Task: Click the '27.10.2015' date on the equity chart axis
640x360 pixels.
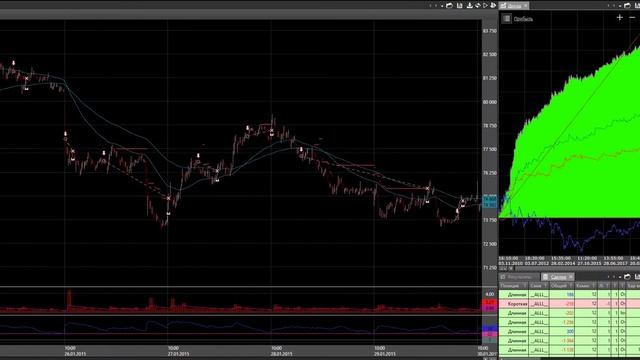Action: click(x=589, y=264)
